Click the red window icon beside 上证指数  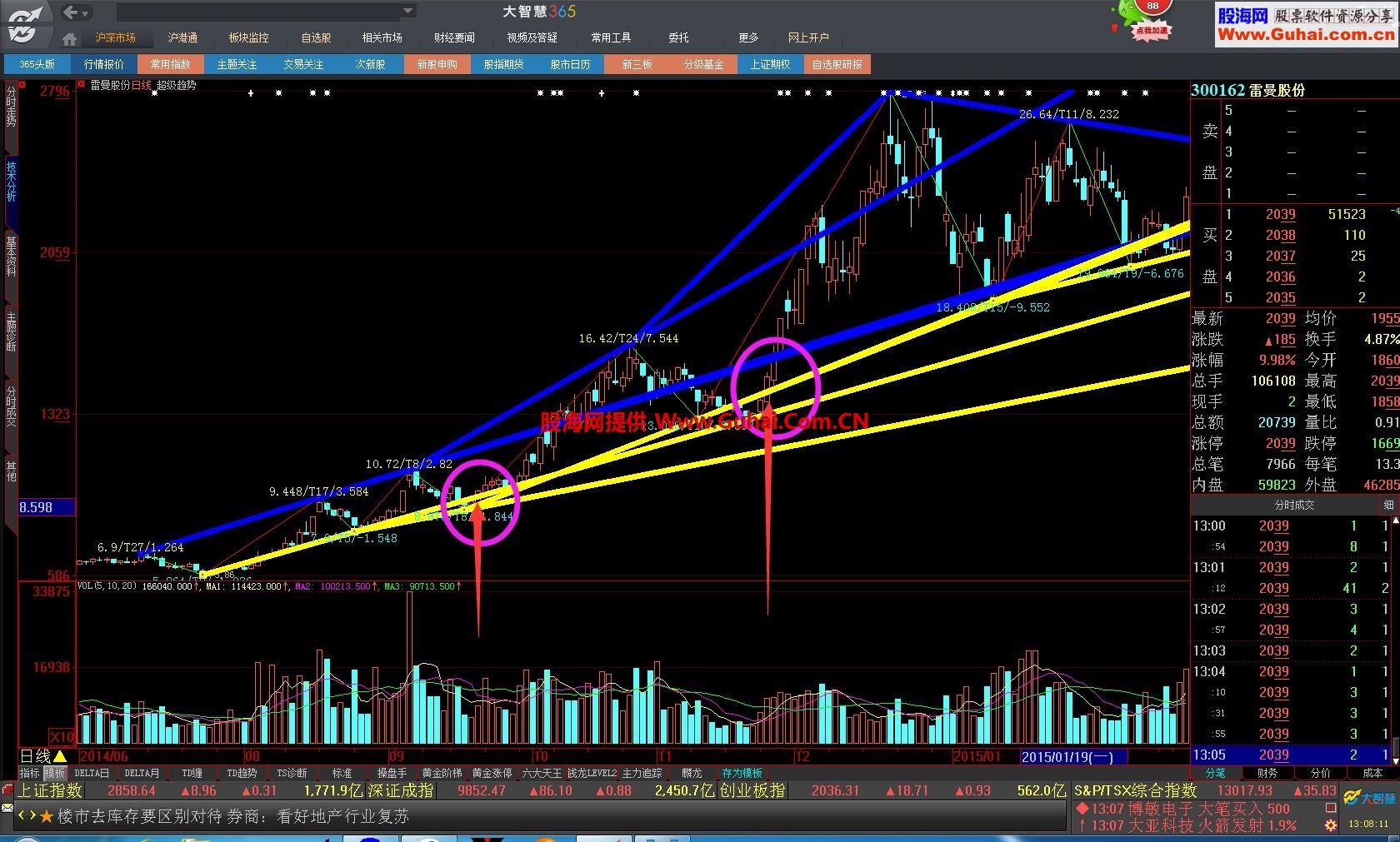coord(8,790)
